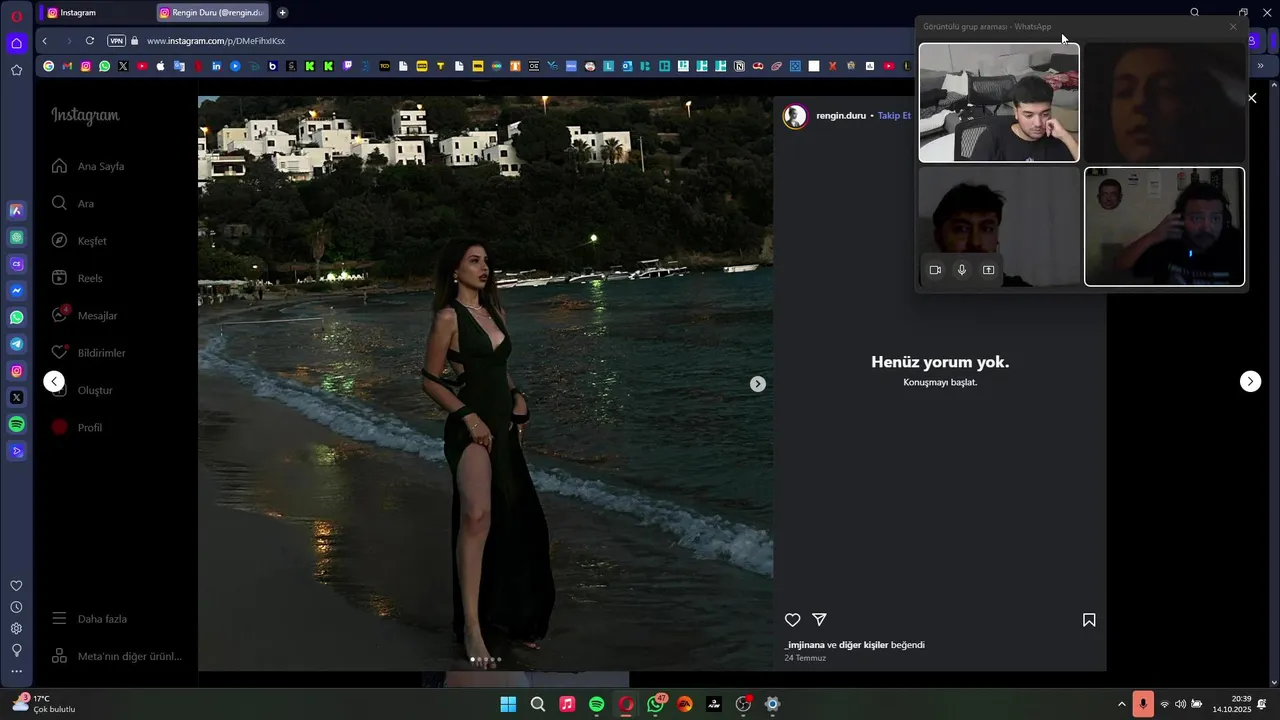This screenshot has height=720, width=1280.
Task: Click Takip Et to follow rengin.duru
Action: (x=894, y=116)
